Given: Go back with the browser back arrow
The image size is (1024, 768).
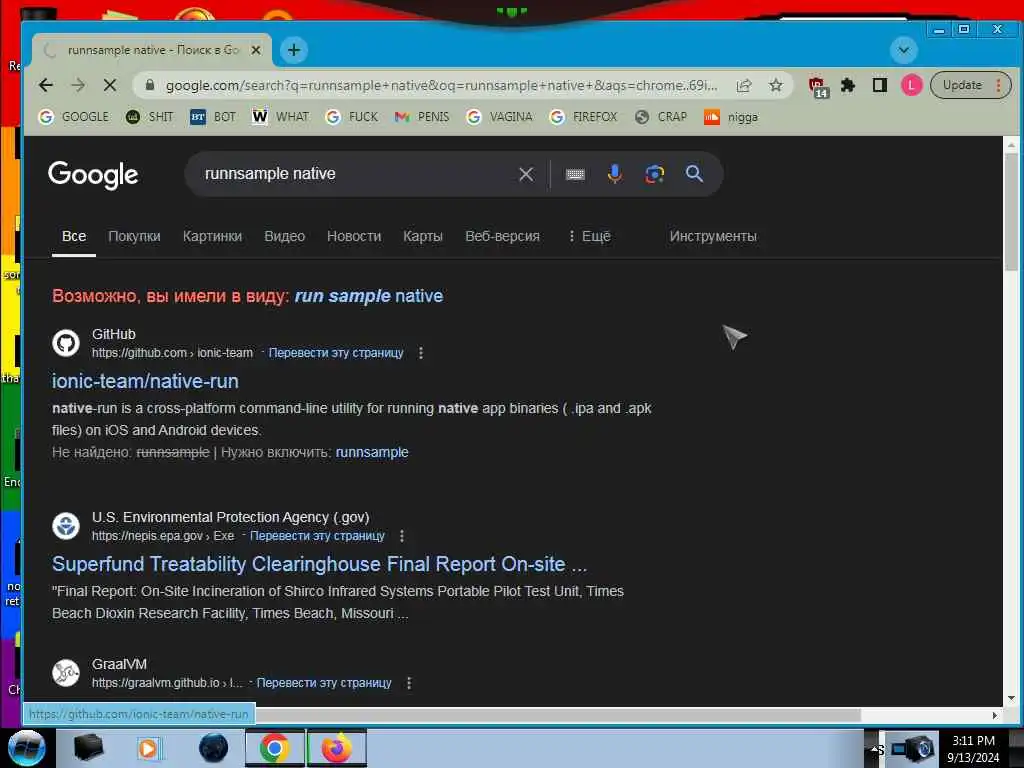Looking at the screenshot, I should [x=46, y=85].
